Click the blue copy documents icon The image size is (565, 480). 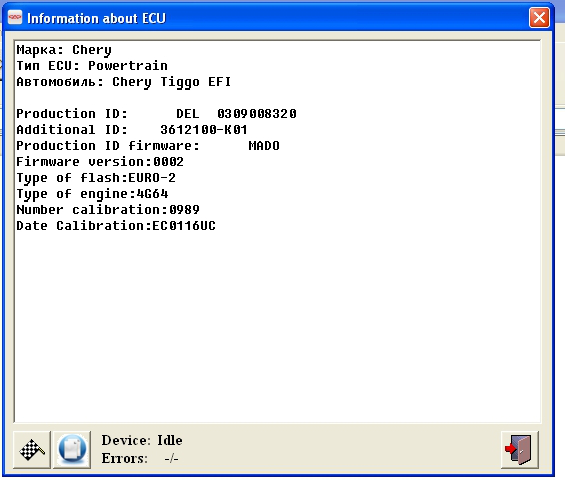click(72, 450)
